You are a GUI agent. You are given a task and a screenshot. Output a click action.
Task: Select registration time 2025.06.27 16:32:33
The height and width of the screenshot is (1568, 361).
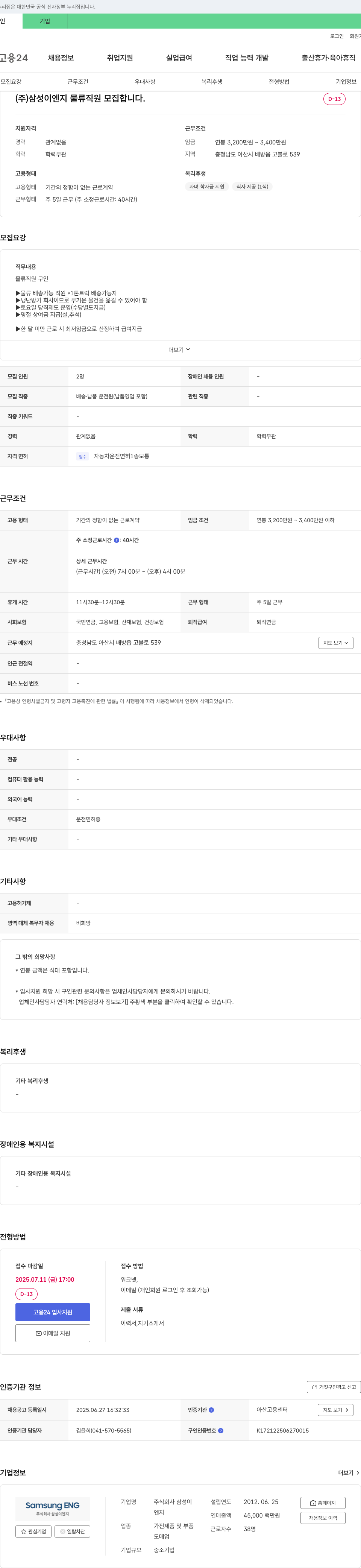pyautogui.click(x=102, y=1410)
